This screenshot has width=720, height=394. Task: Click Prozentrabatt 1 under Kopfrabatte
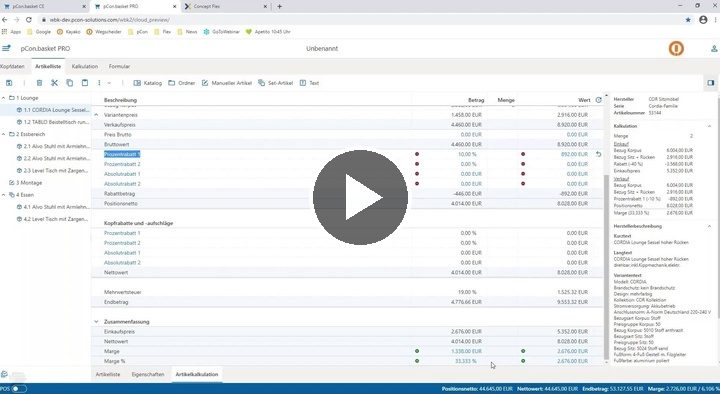(122, 233)
